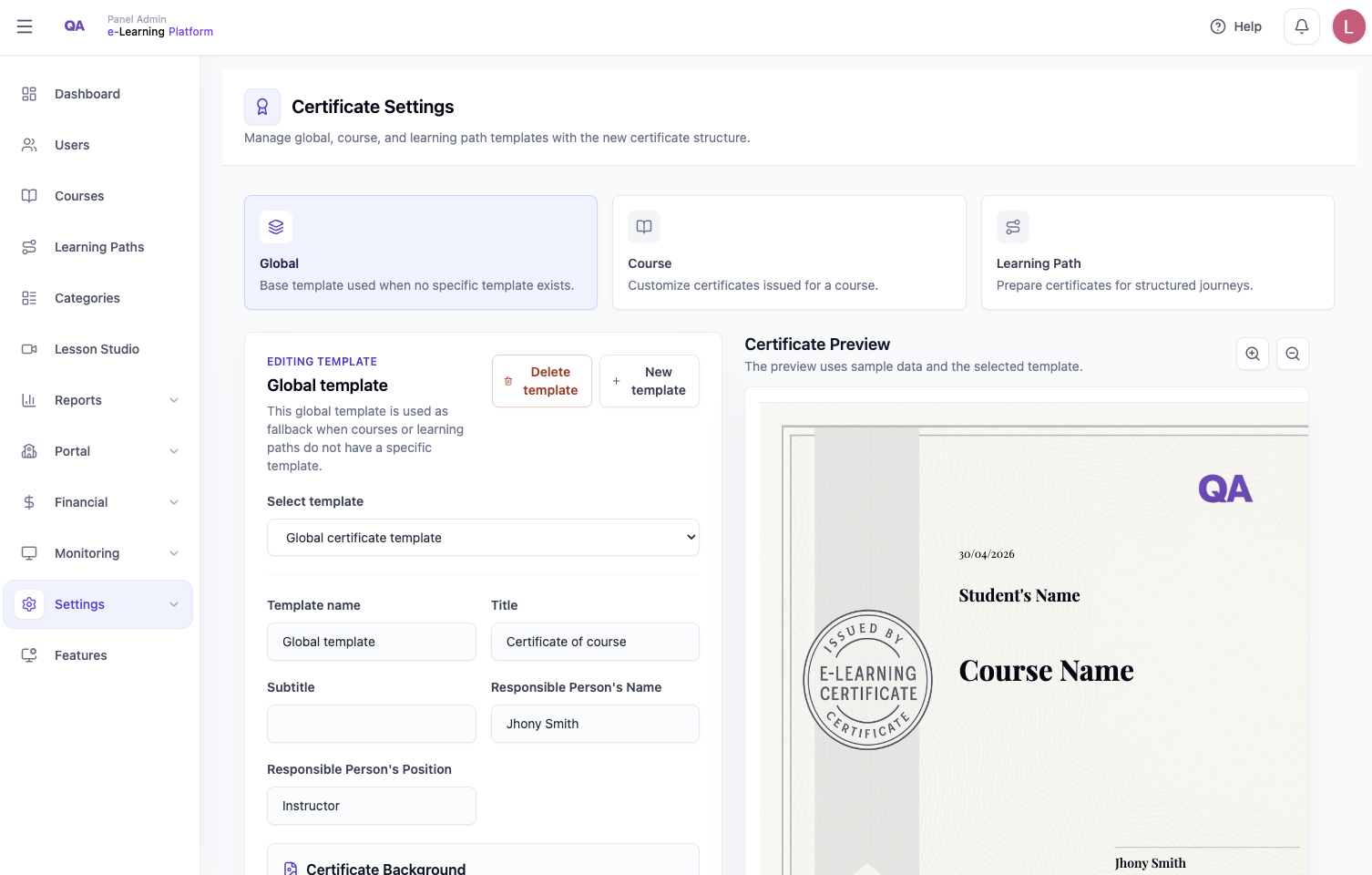Screen dimensions: 1372x875
Task: Click Delete template button
Action: tap(542, 381)
